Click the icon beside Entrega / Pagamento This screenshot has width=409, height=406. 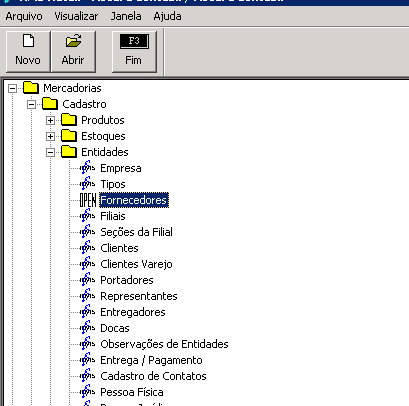87,359
